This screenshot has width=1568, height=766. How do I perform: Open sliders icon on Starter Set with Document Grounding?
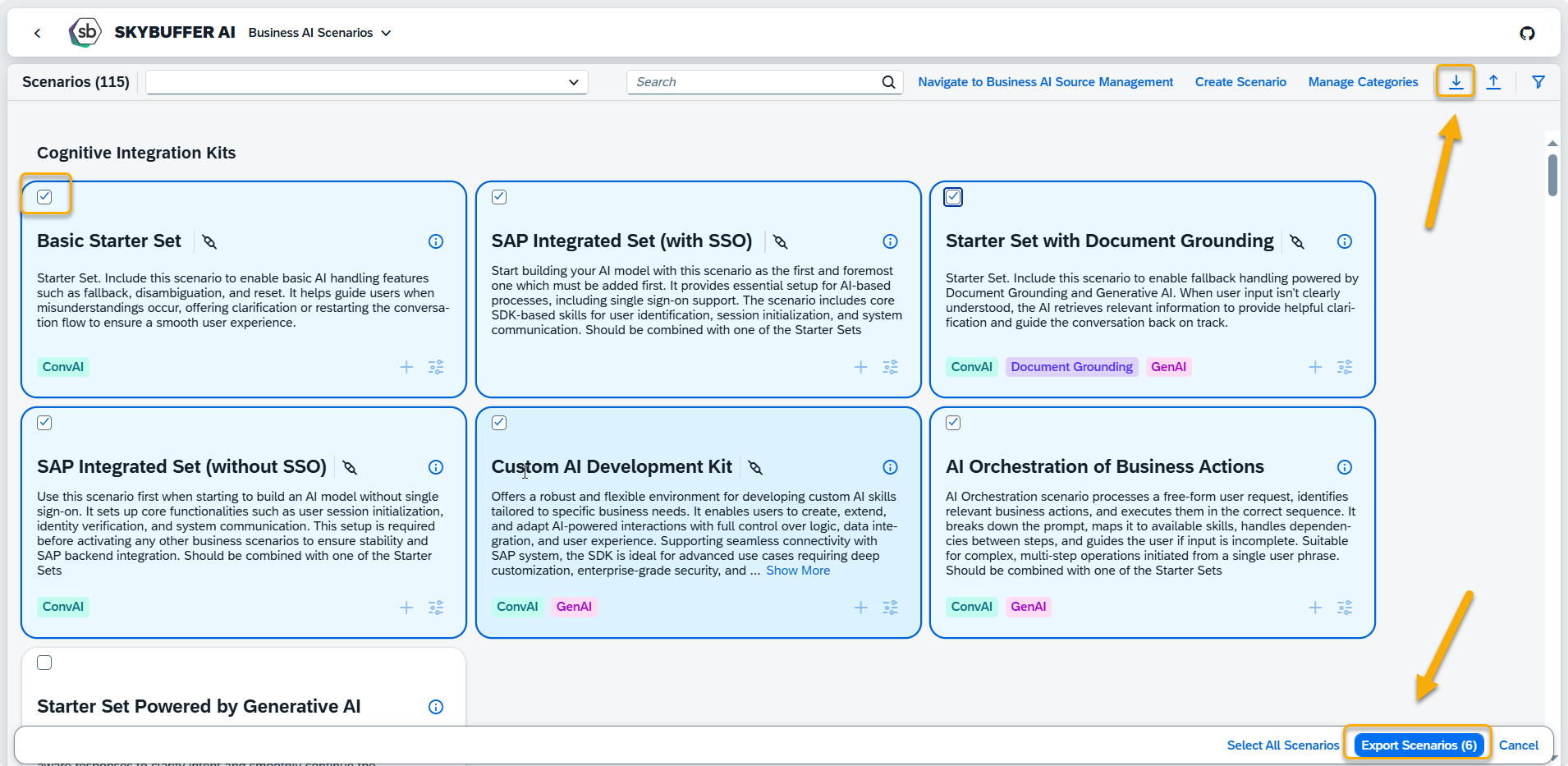click(1345, 367)
